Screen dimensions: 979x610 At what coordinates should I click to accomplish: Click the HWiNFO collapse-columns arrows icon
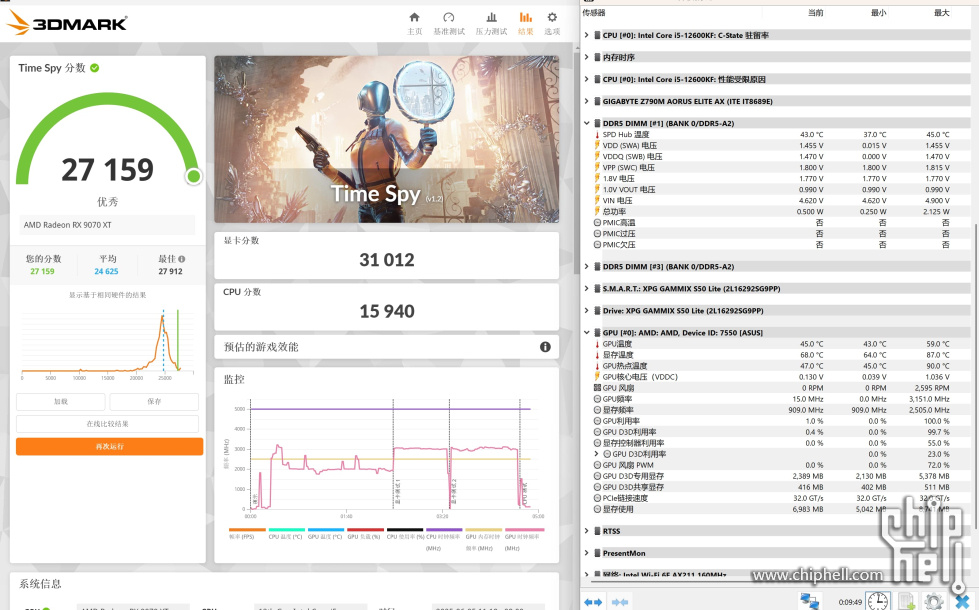click(x=620, y=602)
